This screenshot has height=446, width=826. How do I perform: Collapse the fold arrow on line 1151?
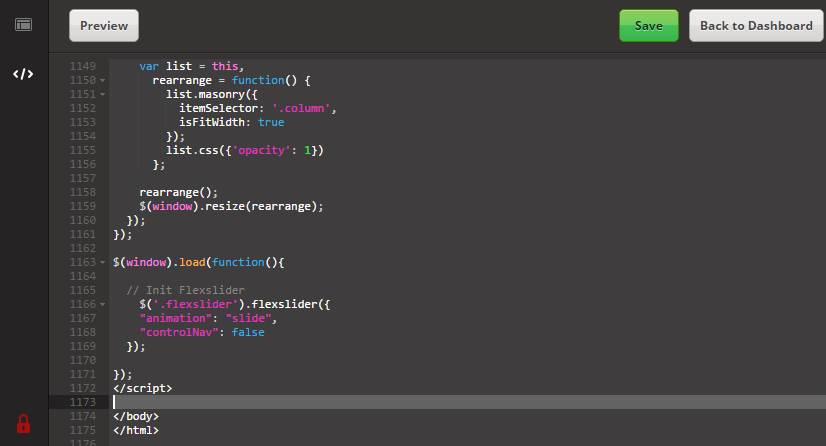pyautogui.click(x=102, y=95)
